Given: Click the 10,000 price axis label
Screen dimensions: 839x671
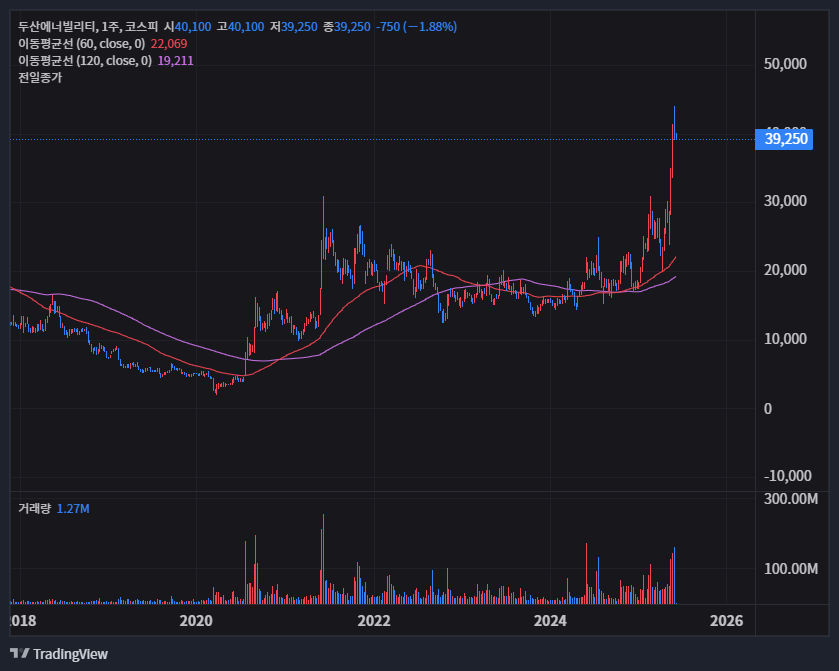Looking at the screenshot, I should pyautogui.click(x=785, y=339).
